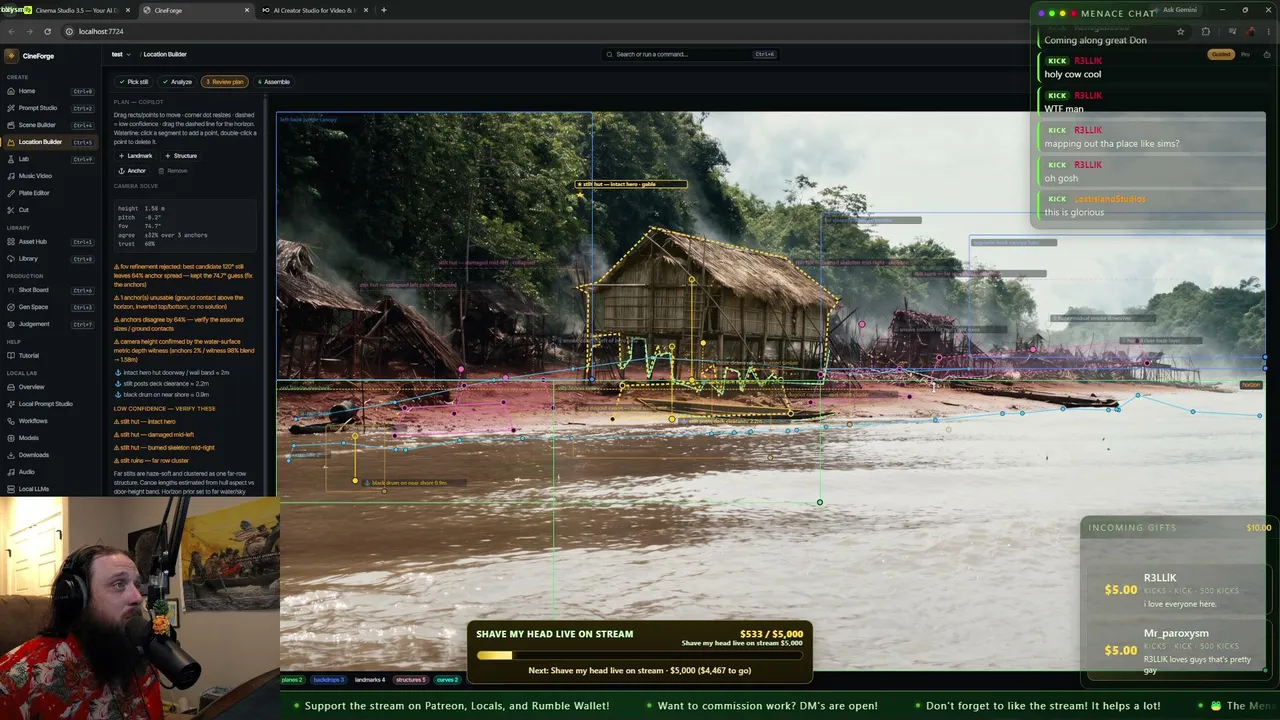1280x720 pixels.
Task: Select 'stilt hut — burned skeleton mid-right' warning
Action: click(x=164, y=448)
